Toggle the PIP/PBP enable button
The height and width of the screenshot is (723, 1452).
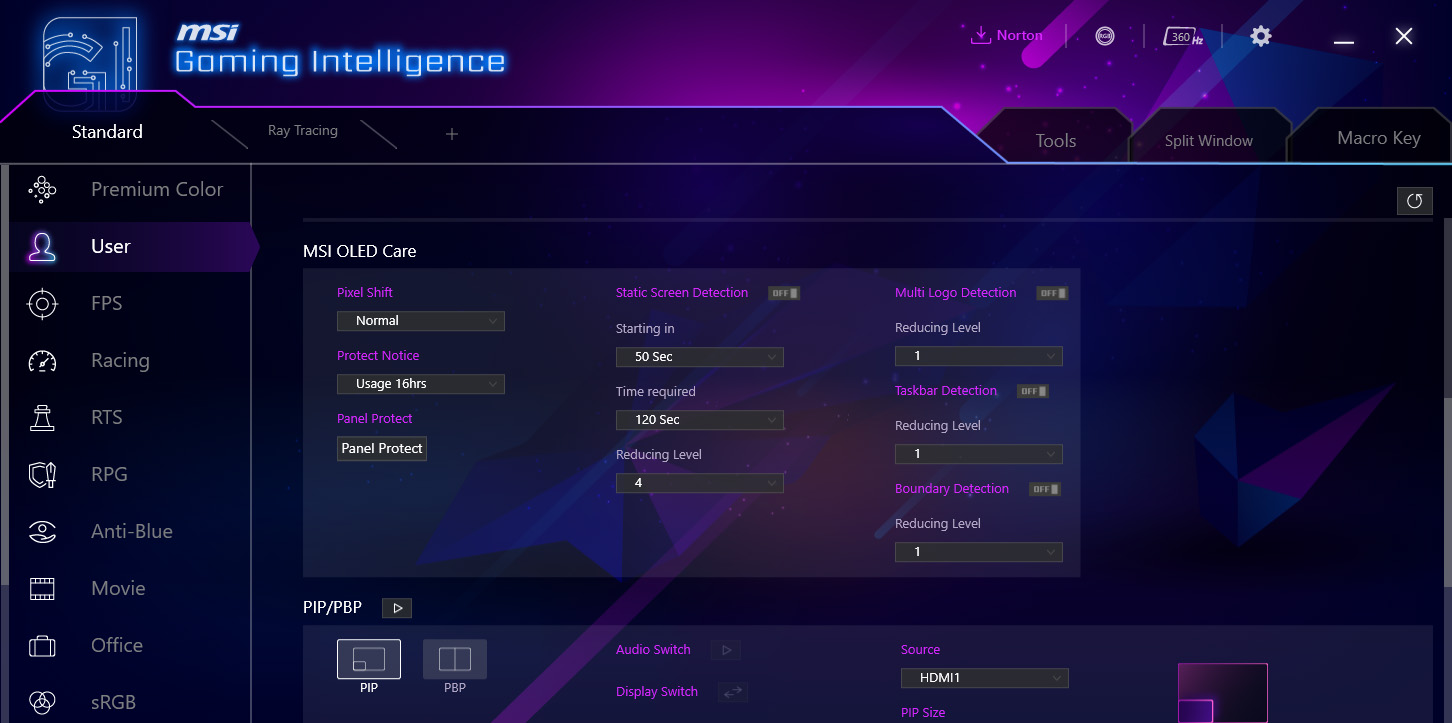pyautogui.click(x=397, y=608)
